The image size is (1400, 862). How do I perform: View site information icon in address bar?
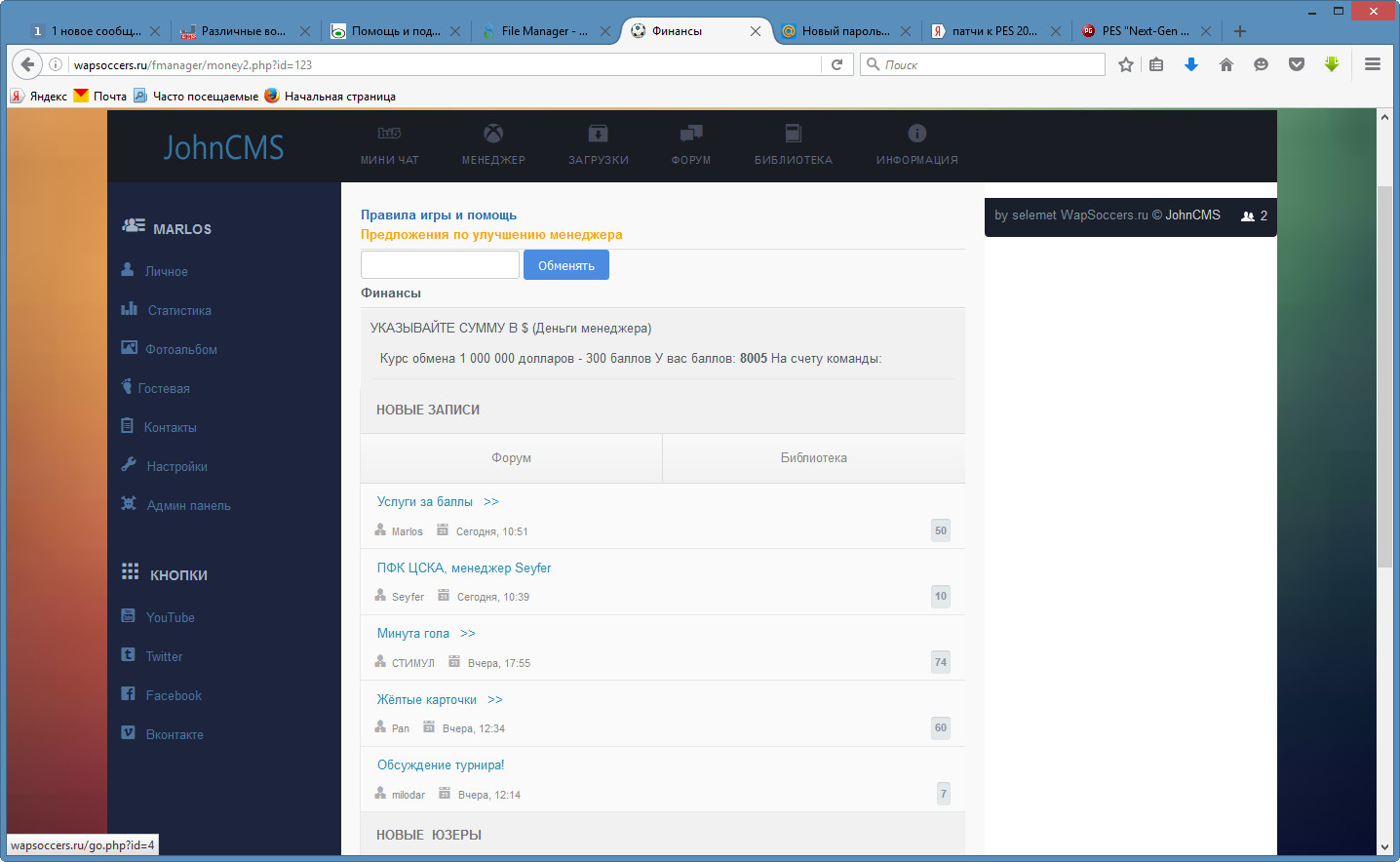click(x=56, y=64)
